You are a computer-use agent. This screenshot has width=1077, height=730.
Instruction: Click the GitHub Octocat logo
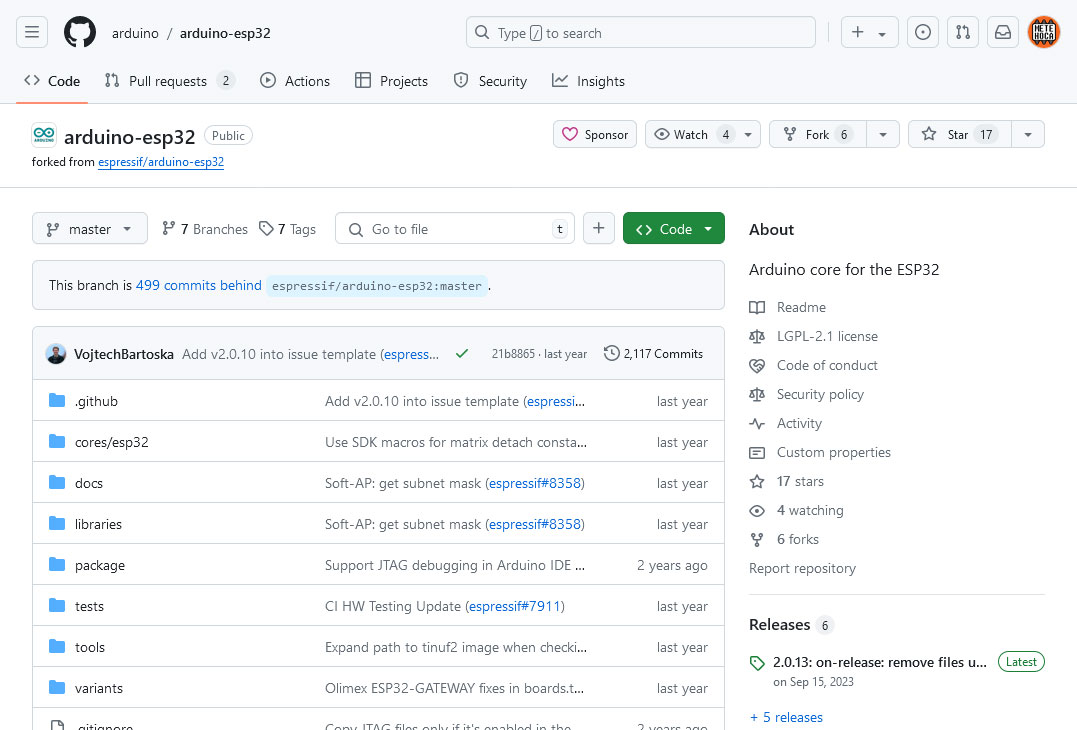click(x=80, y=32)
